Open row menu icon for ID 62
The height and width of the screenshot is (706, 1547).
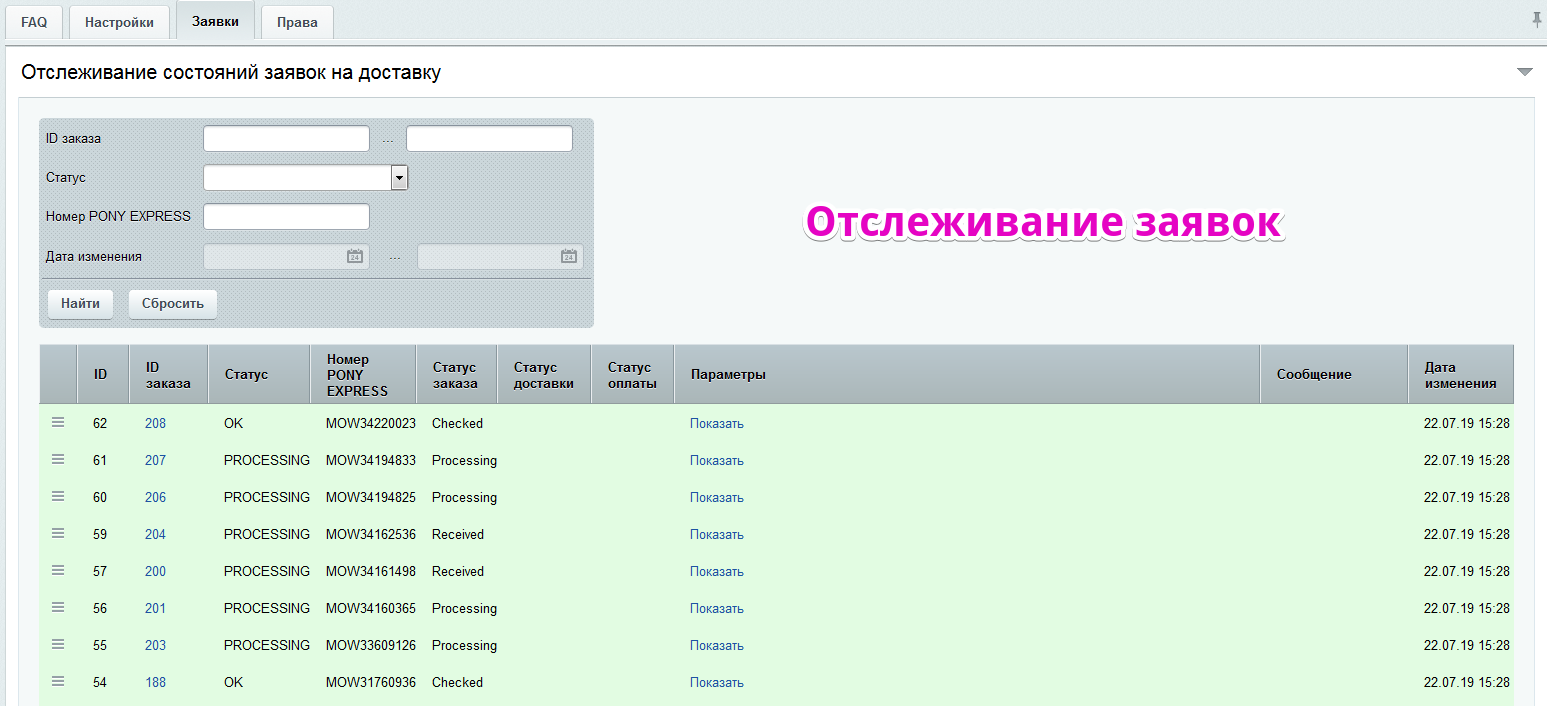(x=58, y=423)
